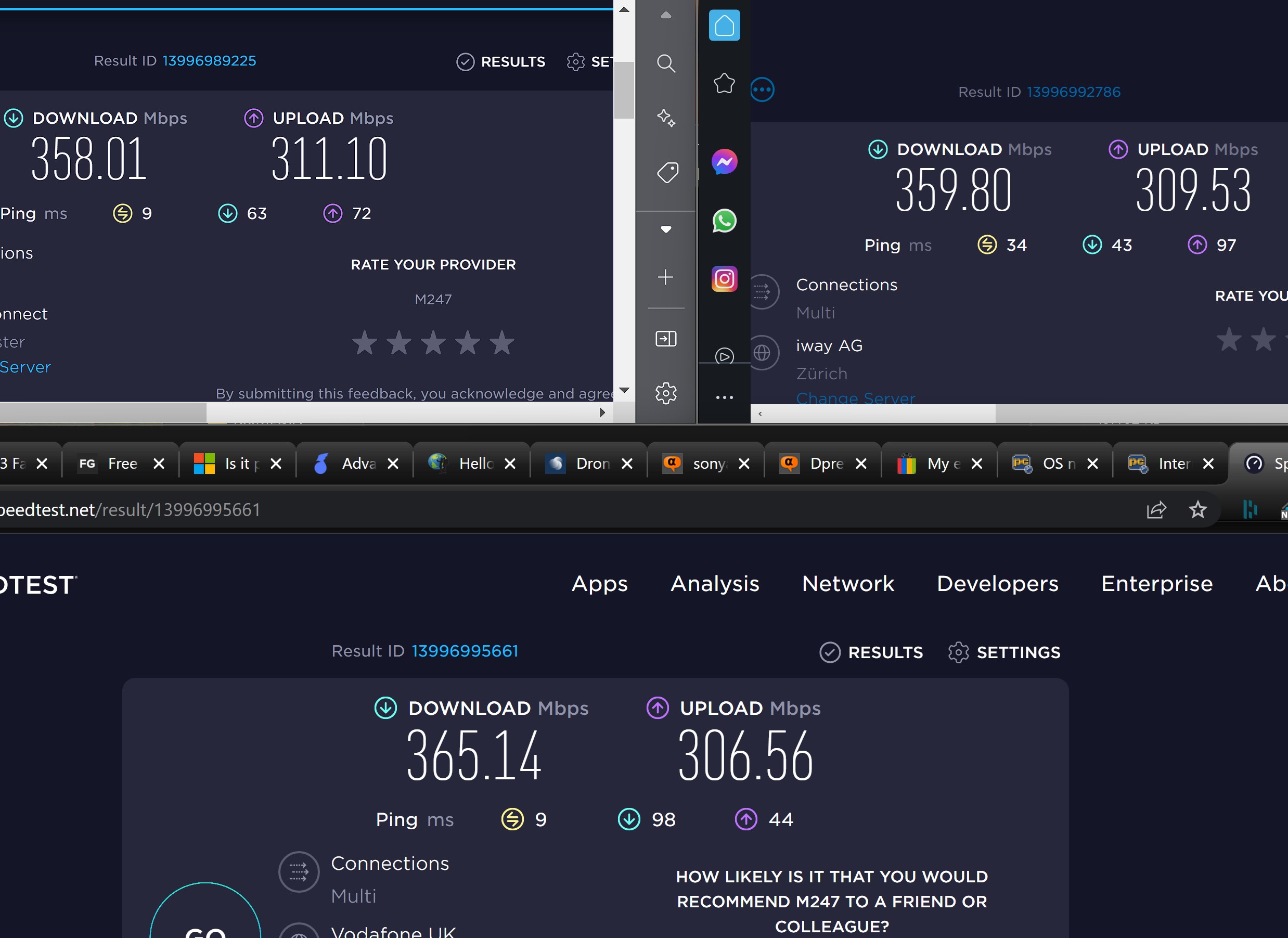The height and width of the screenshot is (938, 1288).
Task: Click the up caret atop the Edge sidebar
Action: [x=665, y=15]
